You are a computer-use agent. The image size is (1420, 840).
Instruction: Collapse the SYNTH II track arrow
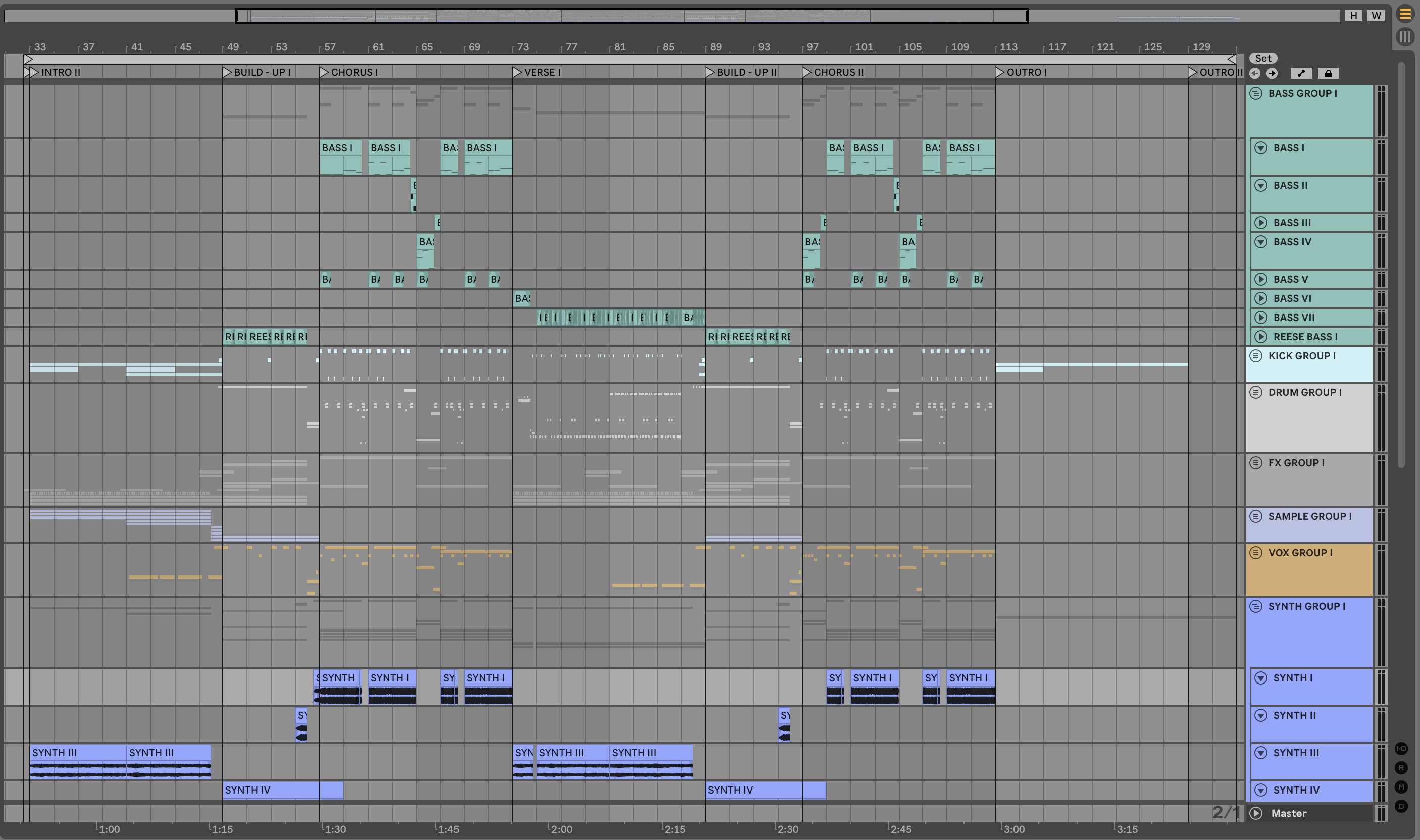coord(1261,715)
